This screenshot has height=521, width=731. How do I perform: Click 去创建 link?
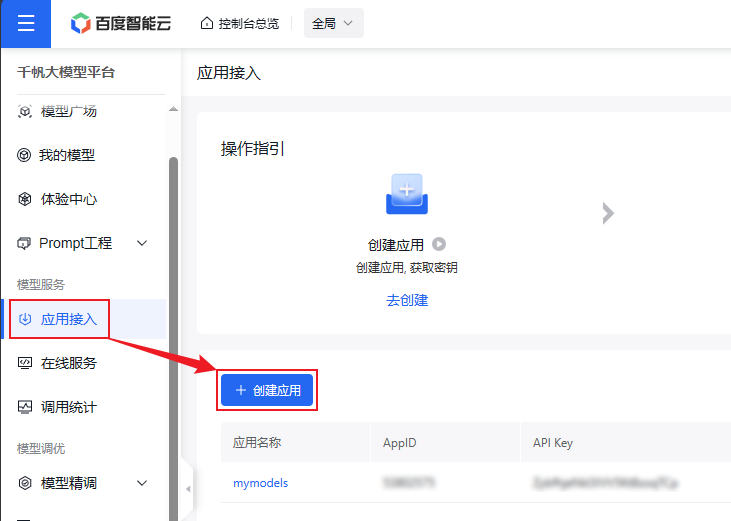click(x=407, y=300)
